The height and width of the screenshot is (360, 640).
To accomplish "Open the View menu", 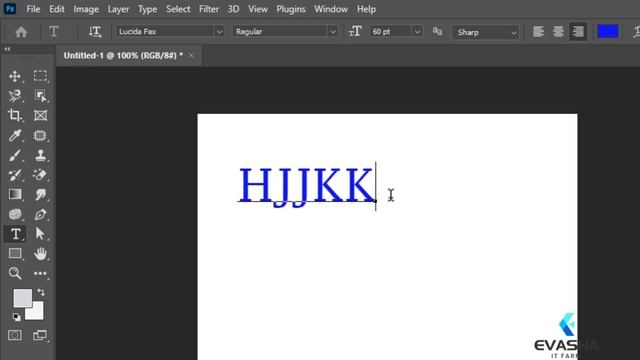I will [258, 9].
